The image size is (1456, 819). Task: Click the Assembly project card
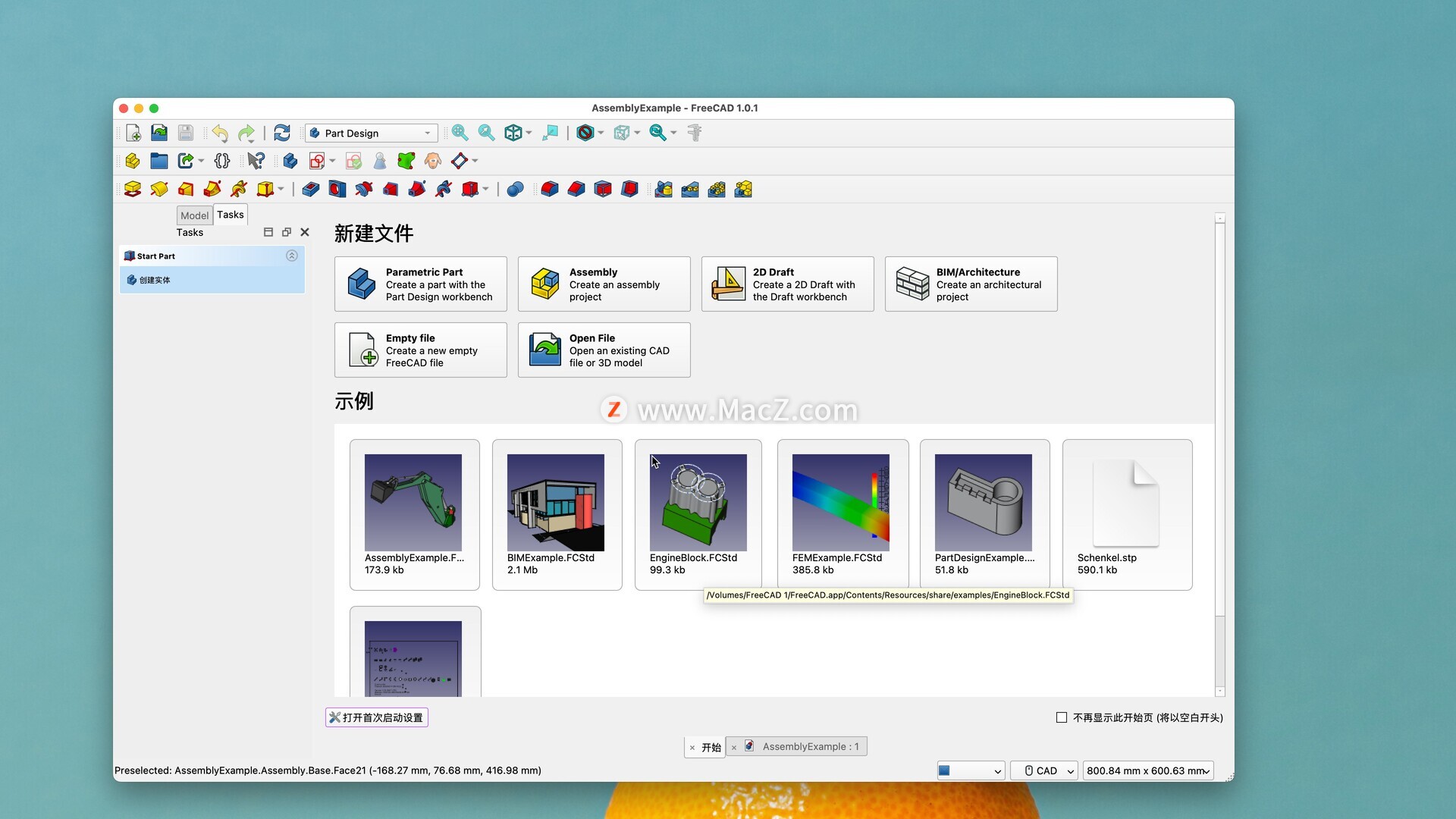pos(604,284)
